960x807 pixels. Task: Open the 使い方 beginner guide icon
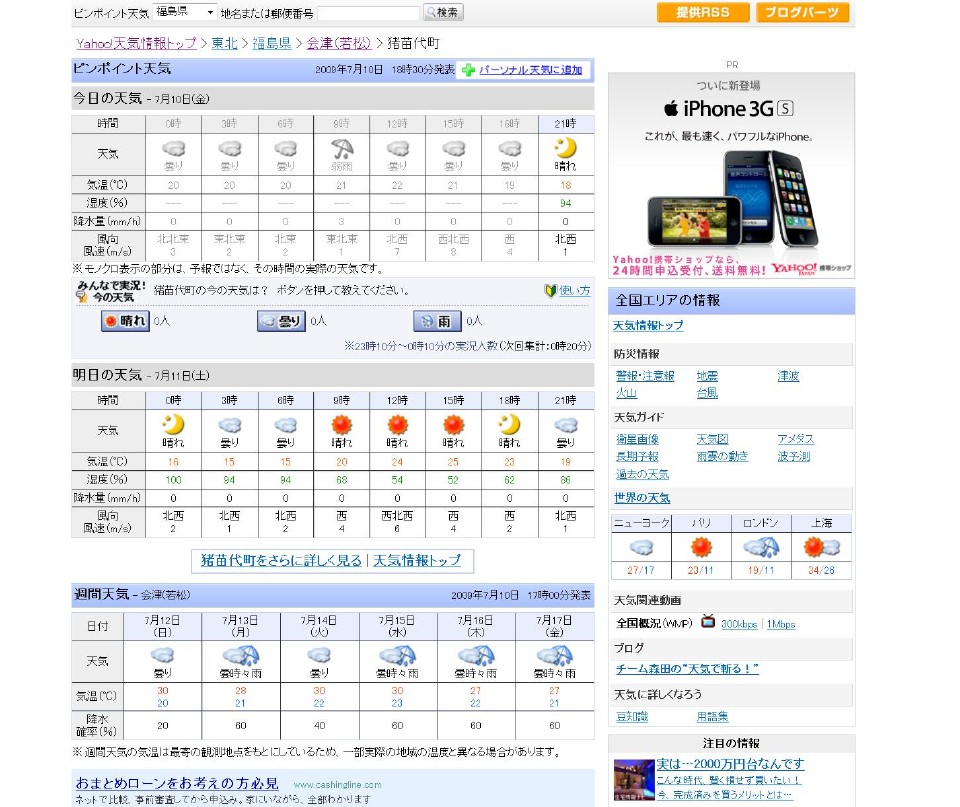pos(550,291)
